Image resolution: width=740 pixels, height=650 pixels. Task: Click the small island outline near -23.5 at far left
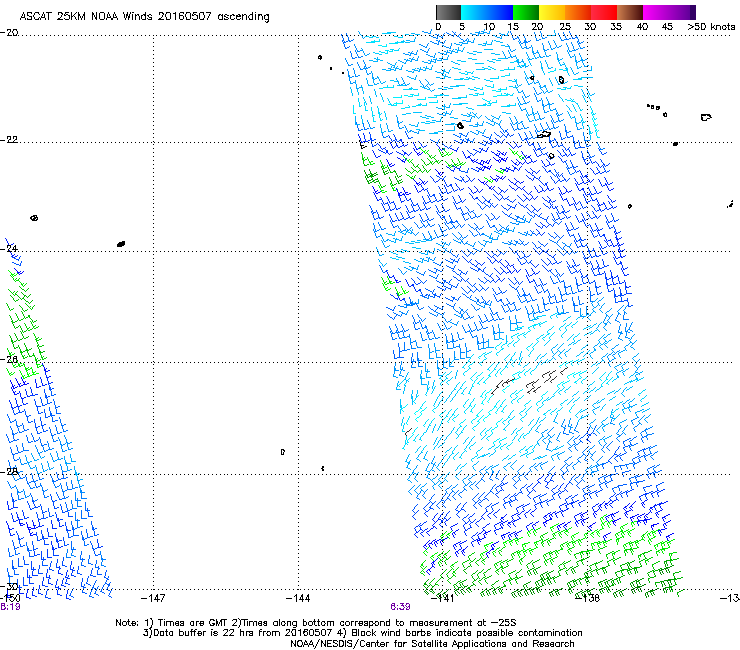[x=34, y=218]
